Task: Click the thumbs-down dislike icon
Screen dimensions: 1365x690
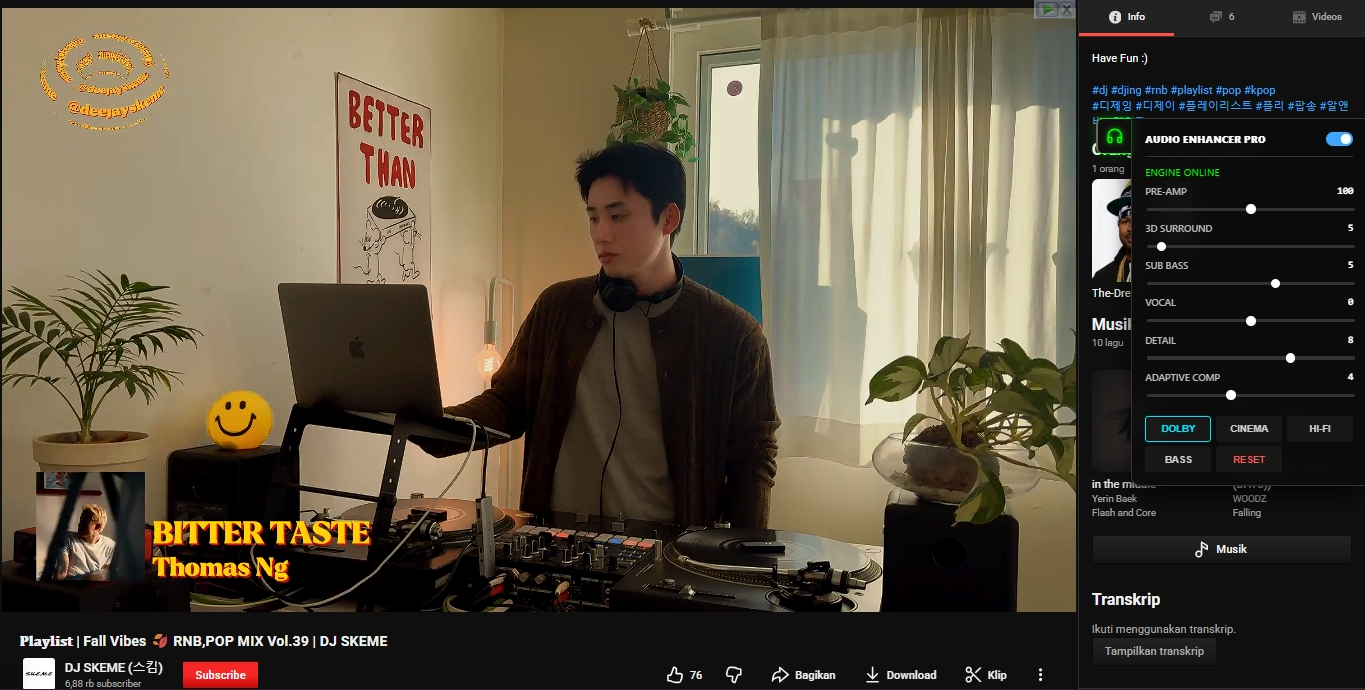Action: pos(733,675)
